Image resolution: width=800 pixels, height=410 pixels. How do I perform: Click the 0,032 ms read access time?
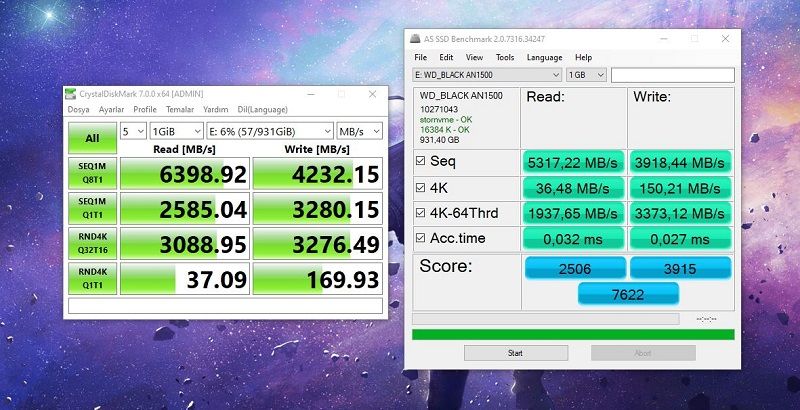[x=573, y=239]
